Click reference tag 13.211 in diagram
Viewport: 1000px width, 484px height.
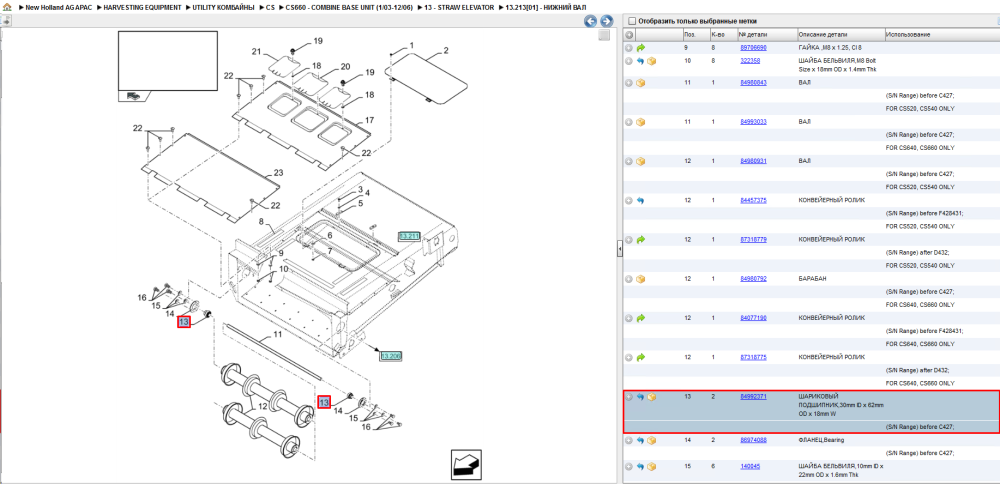coord(409,237)
